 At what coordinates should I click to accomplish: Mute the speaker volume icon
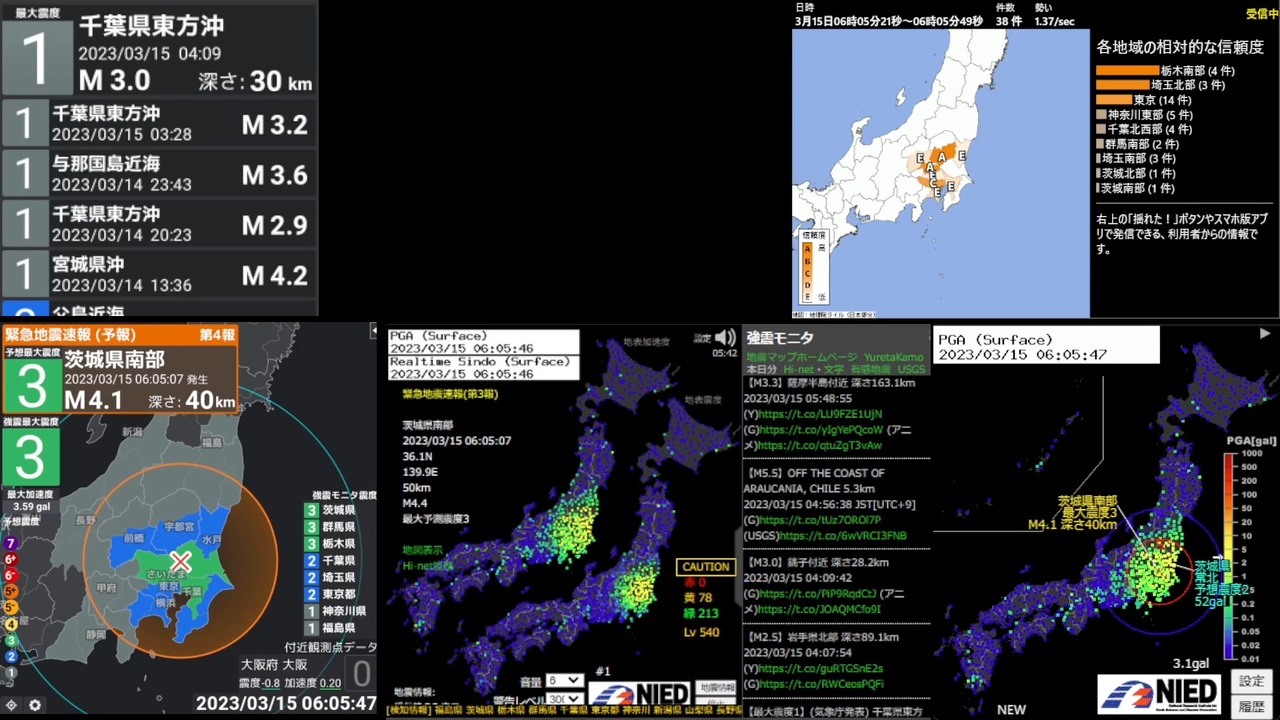[x=725, y=338]
